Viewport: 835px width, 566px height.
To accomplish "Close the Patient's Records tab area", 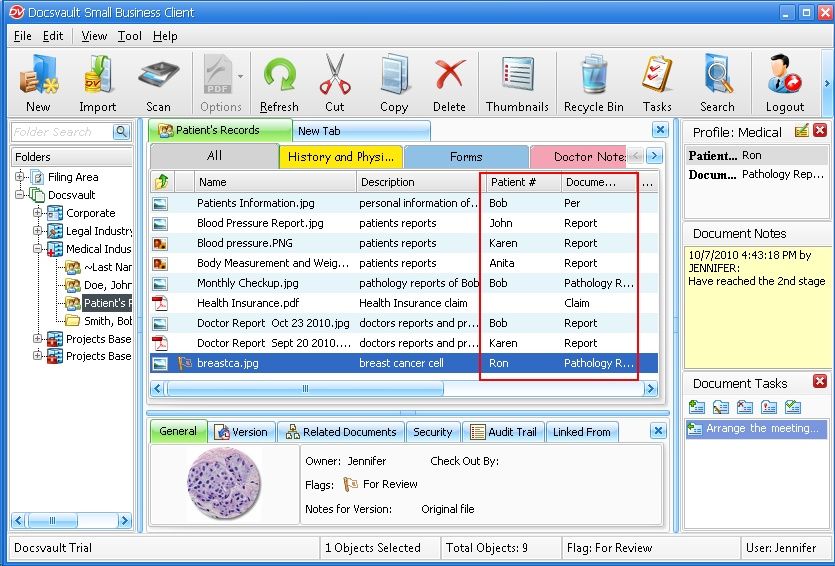I will click(660, 130).
